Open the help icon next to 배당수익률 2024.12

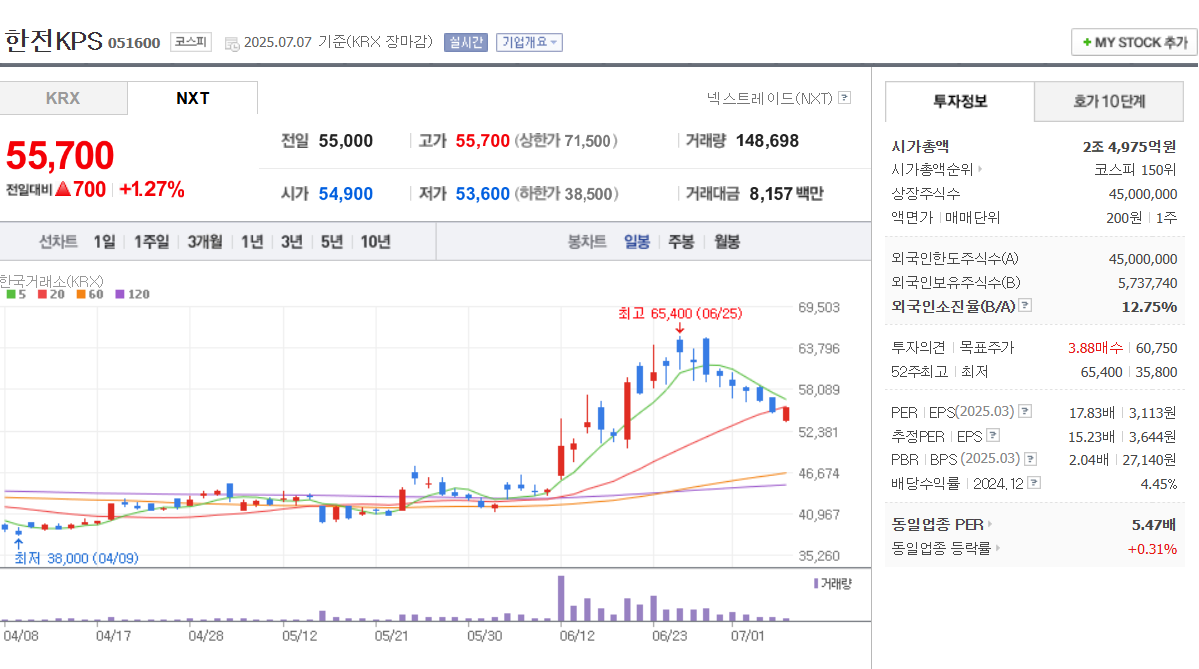coord(1034,482)
